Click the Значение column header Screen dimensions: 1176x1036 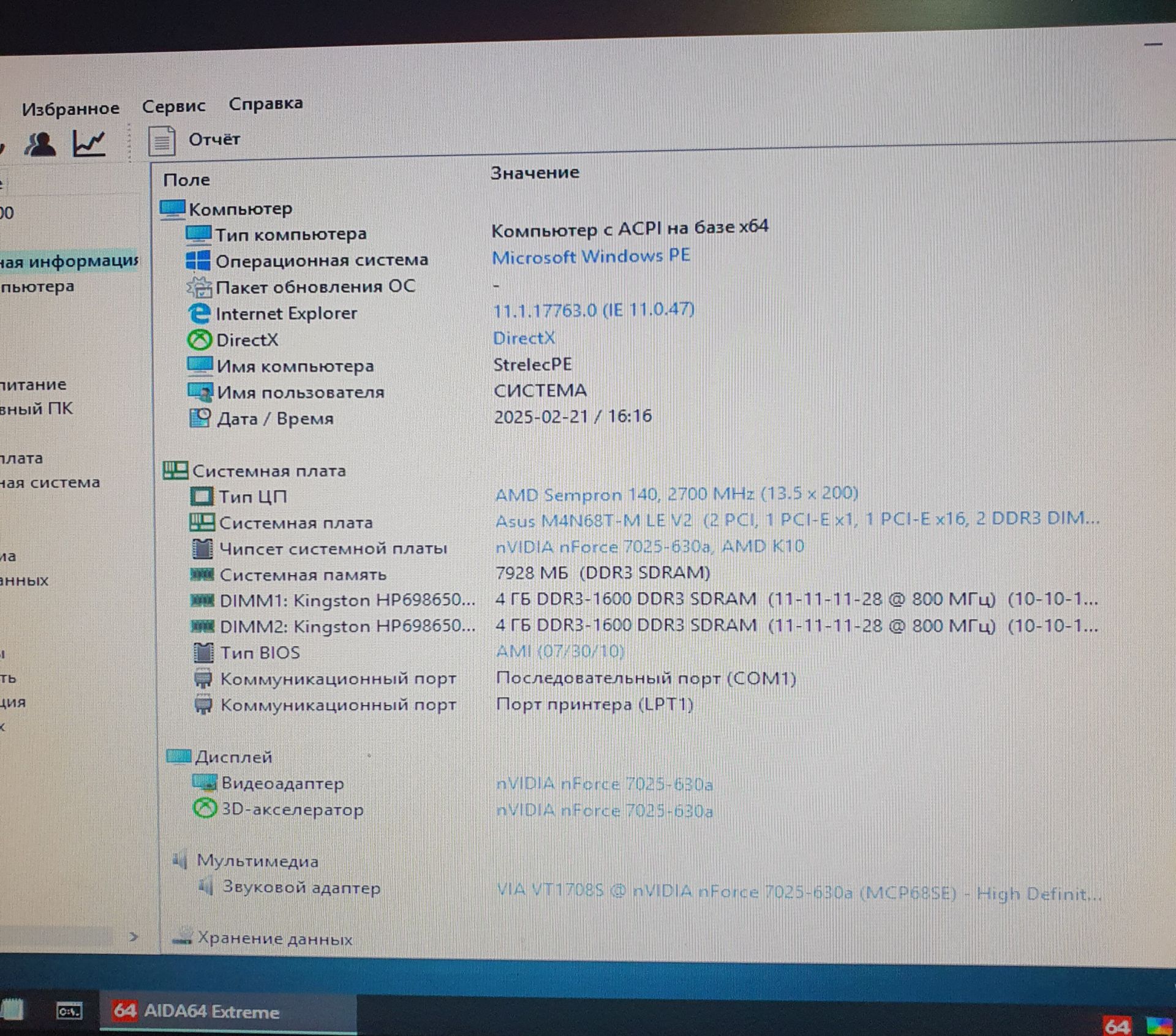pos(535,173)
